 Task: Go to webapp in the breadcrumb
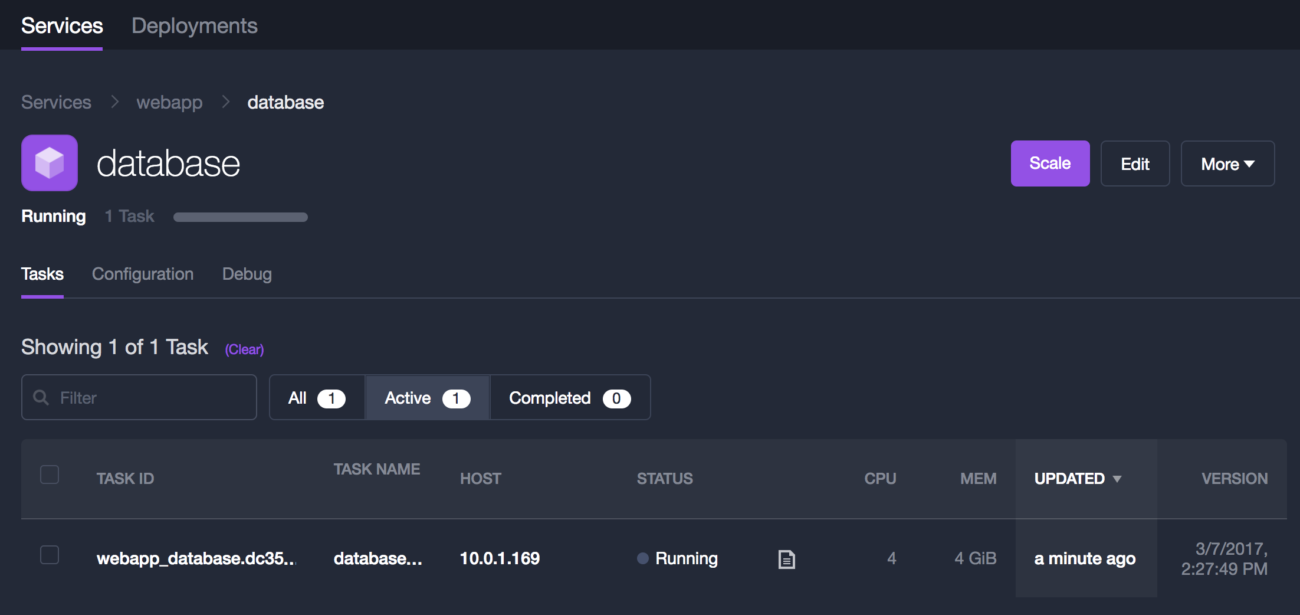click(x=169, y=102)
